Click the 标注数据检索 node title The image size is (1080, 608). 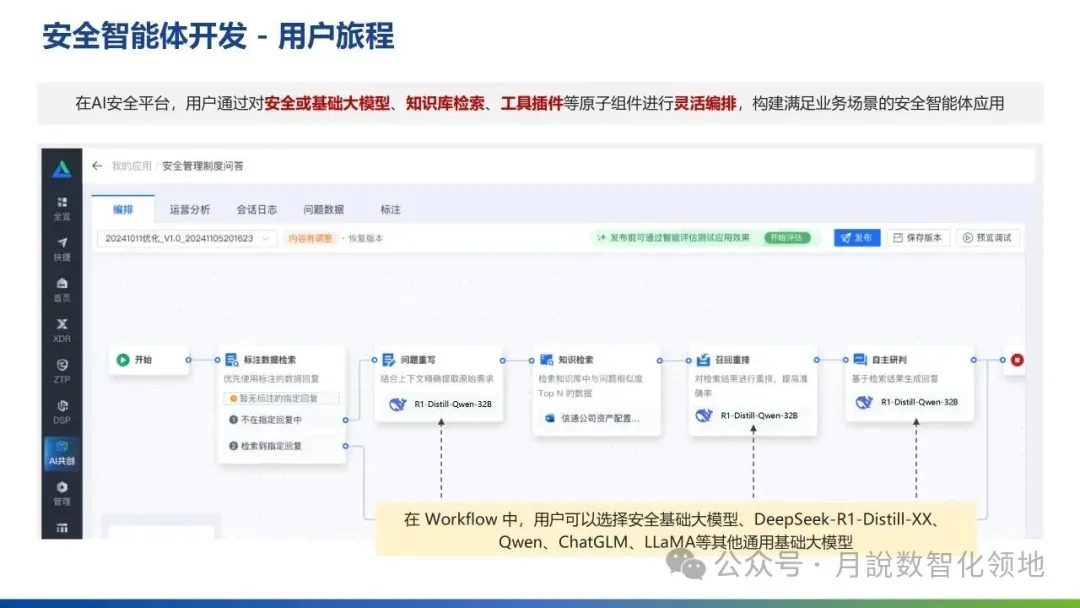click(270, 359)
